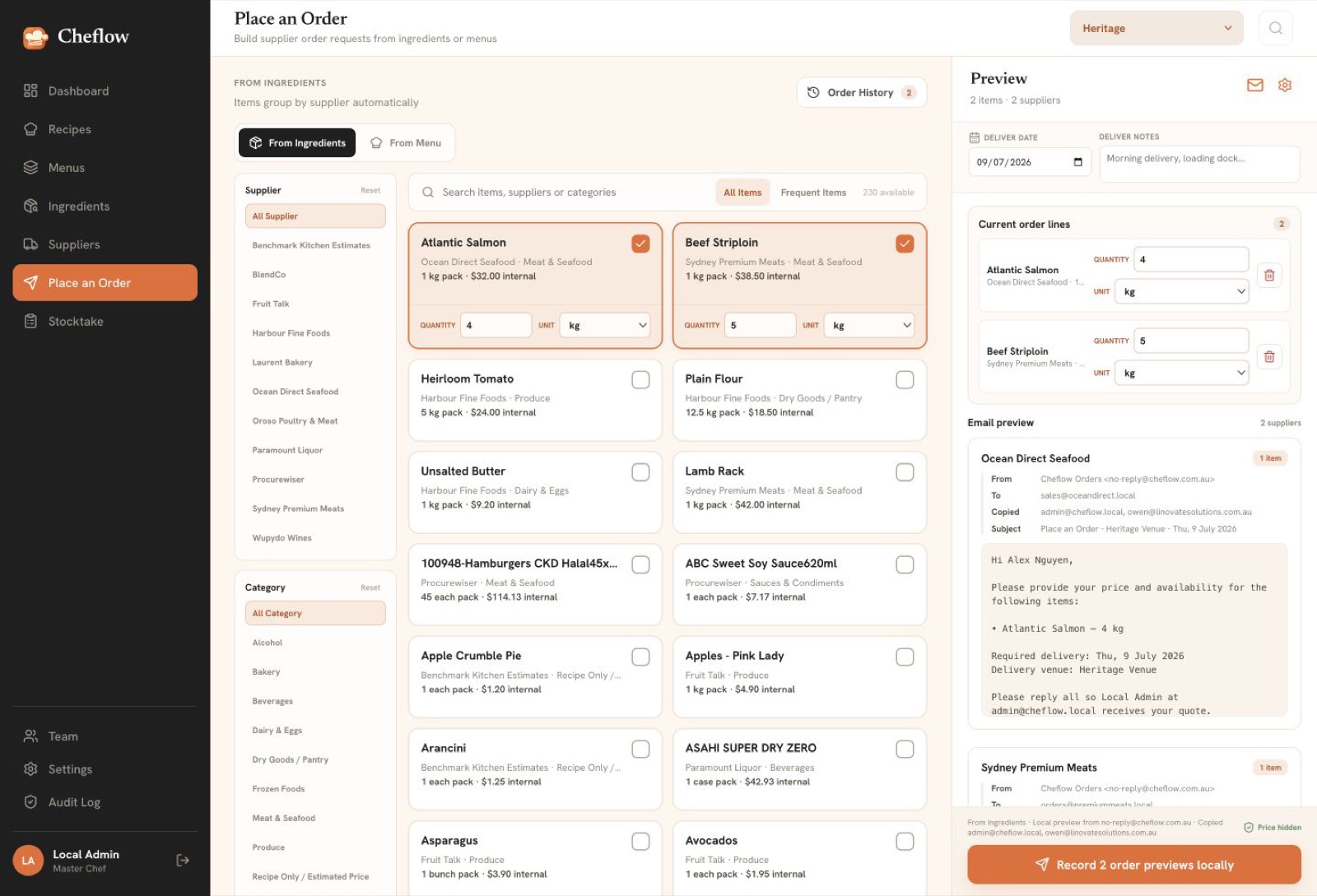Click the logout icon beside Local Admin

[x=183, y=861]
